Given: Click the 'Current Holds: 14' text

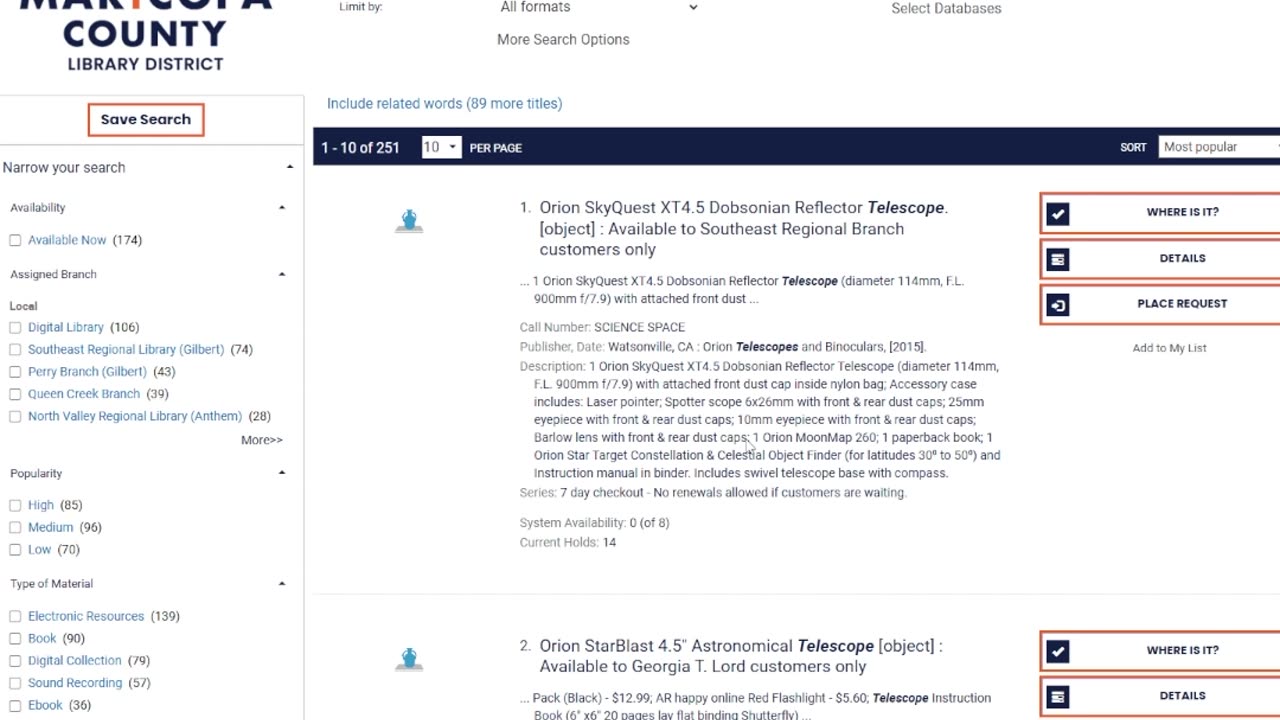Looking at the screenshot, I should 568,543.
